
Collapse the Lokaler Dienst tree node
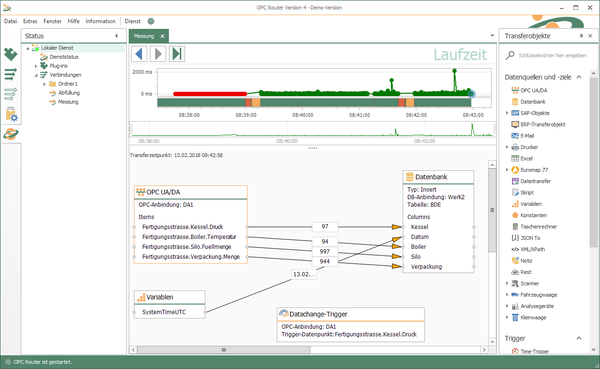pyautogui.click(x=28, y=48)
